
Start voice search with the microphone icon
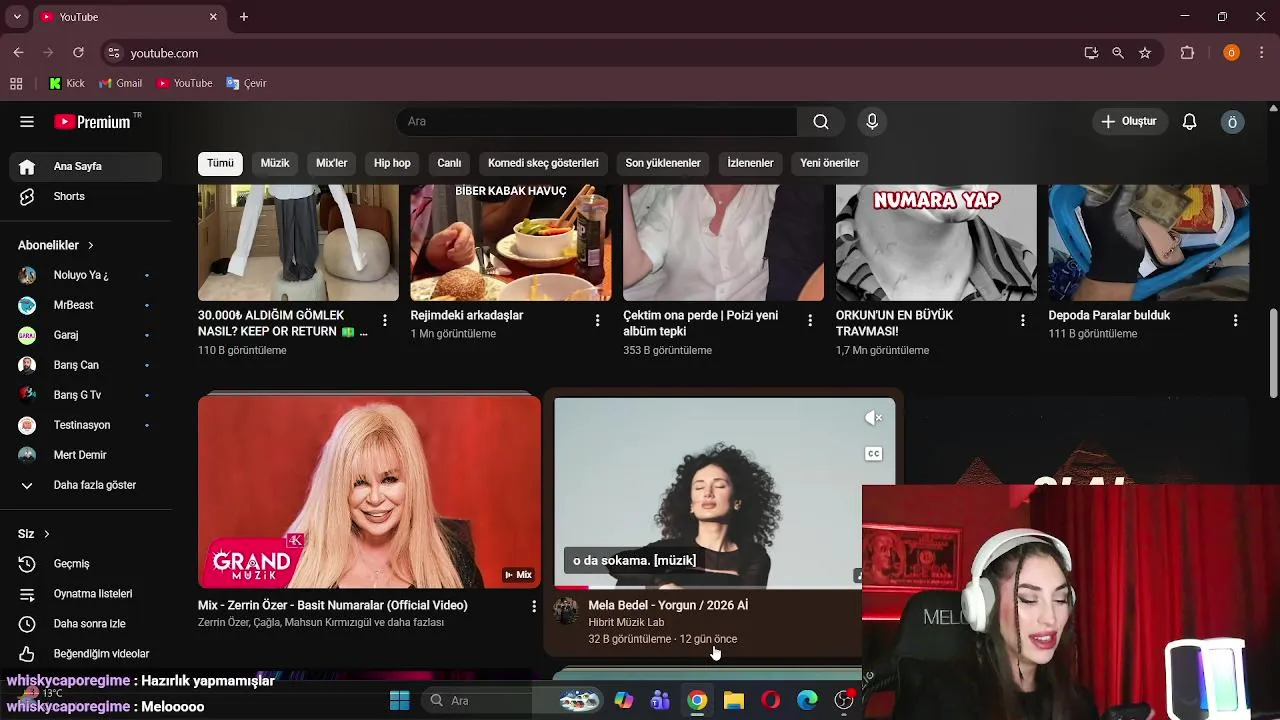[x=872, y=122]
